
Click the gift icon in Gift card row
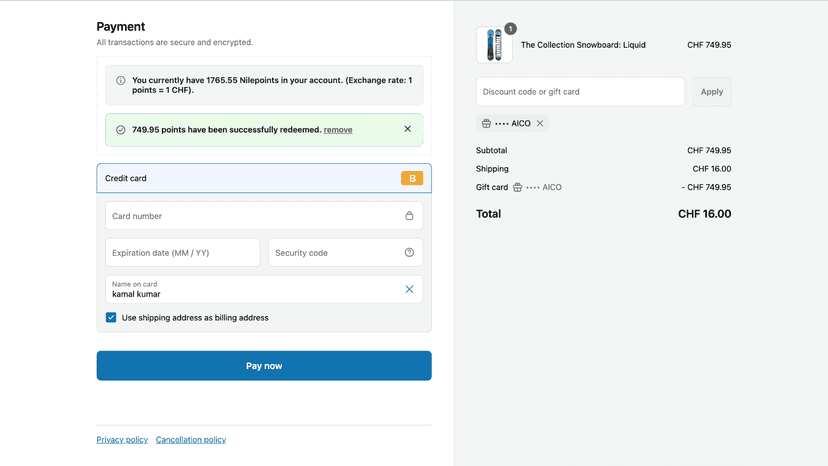518,187
